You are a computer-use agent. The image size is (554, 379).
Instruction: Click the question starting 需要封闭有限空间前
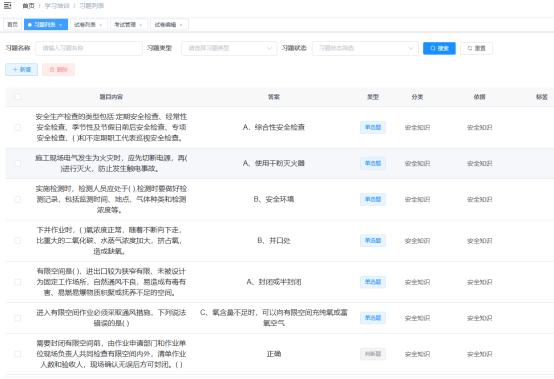click(x=111, y=354)
